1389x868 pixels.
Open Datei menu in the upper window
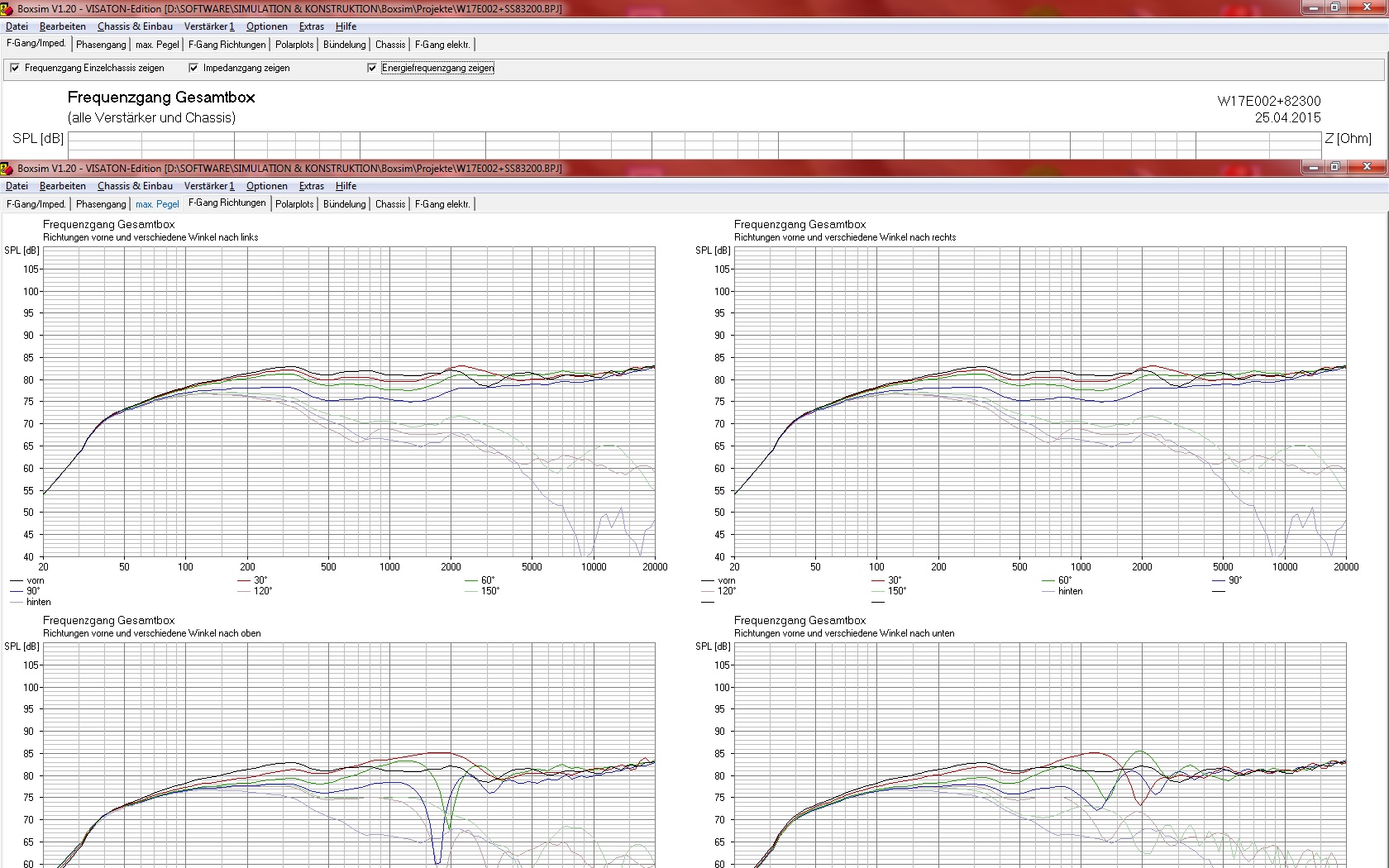point(17,26)
